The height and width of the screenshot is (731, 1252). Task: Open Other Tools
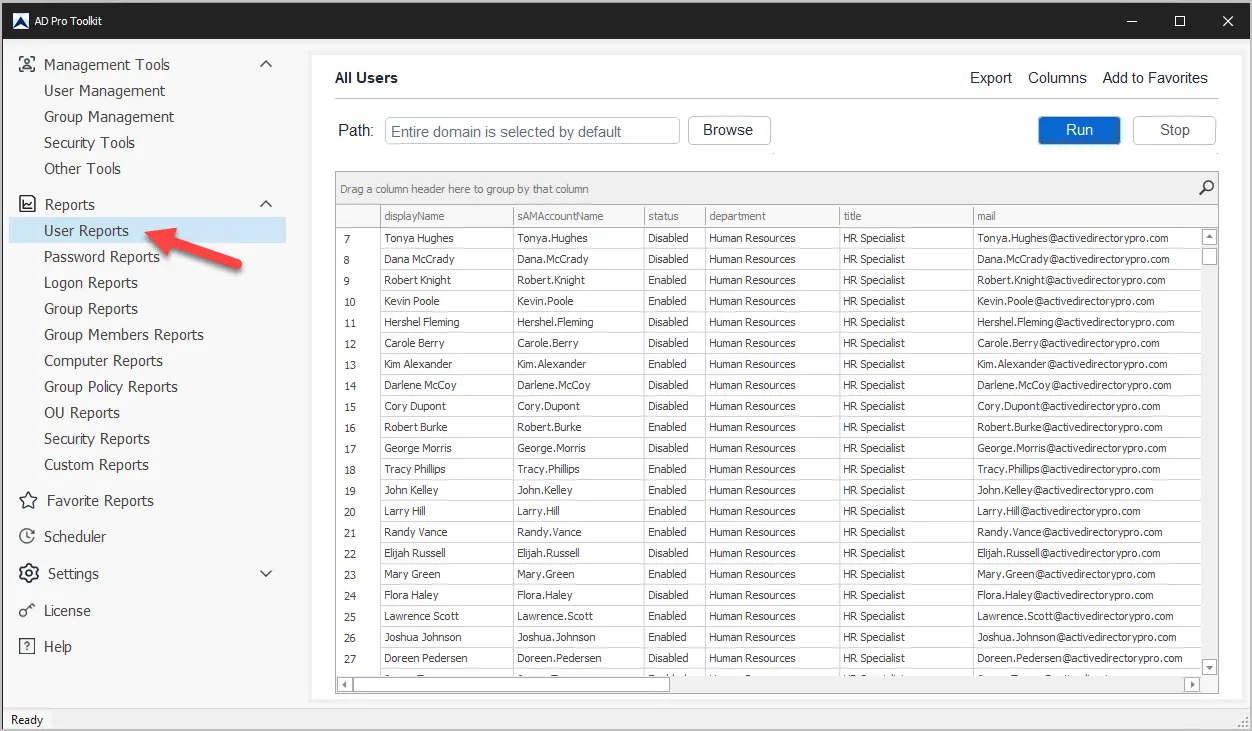click(x=82, y=169)
